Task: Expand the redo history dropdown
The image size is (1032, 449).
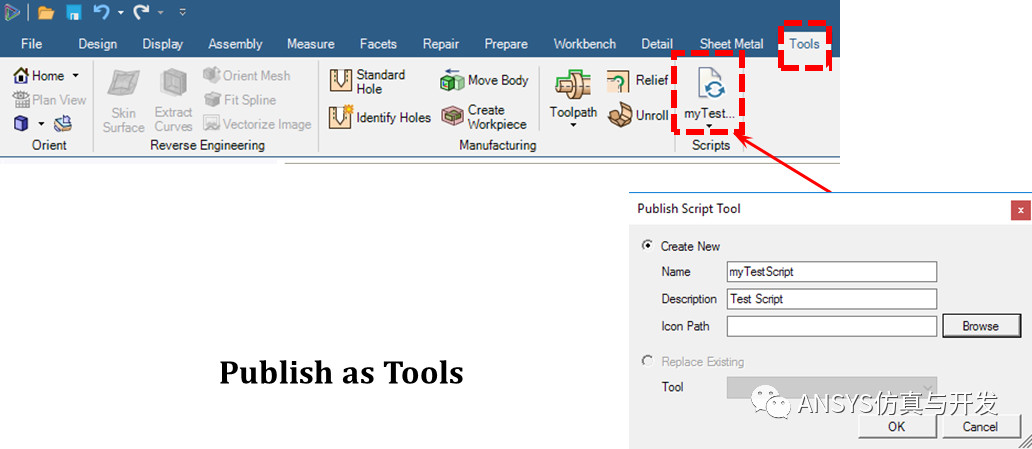Action: point(160,13)
